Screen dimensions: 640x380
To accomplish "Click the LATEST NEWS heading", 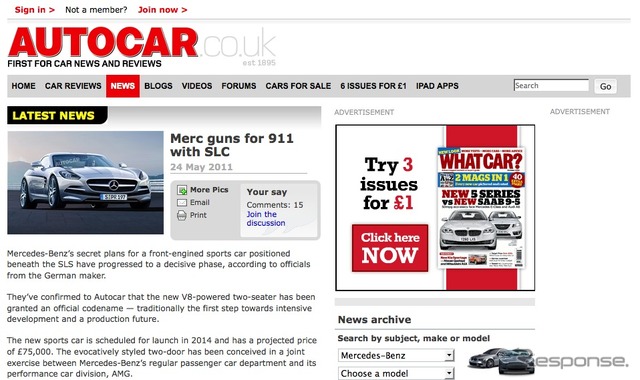I will 53,116.
